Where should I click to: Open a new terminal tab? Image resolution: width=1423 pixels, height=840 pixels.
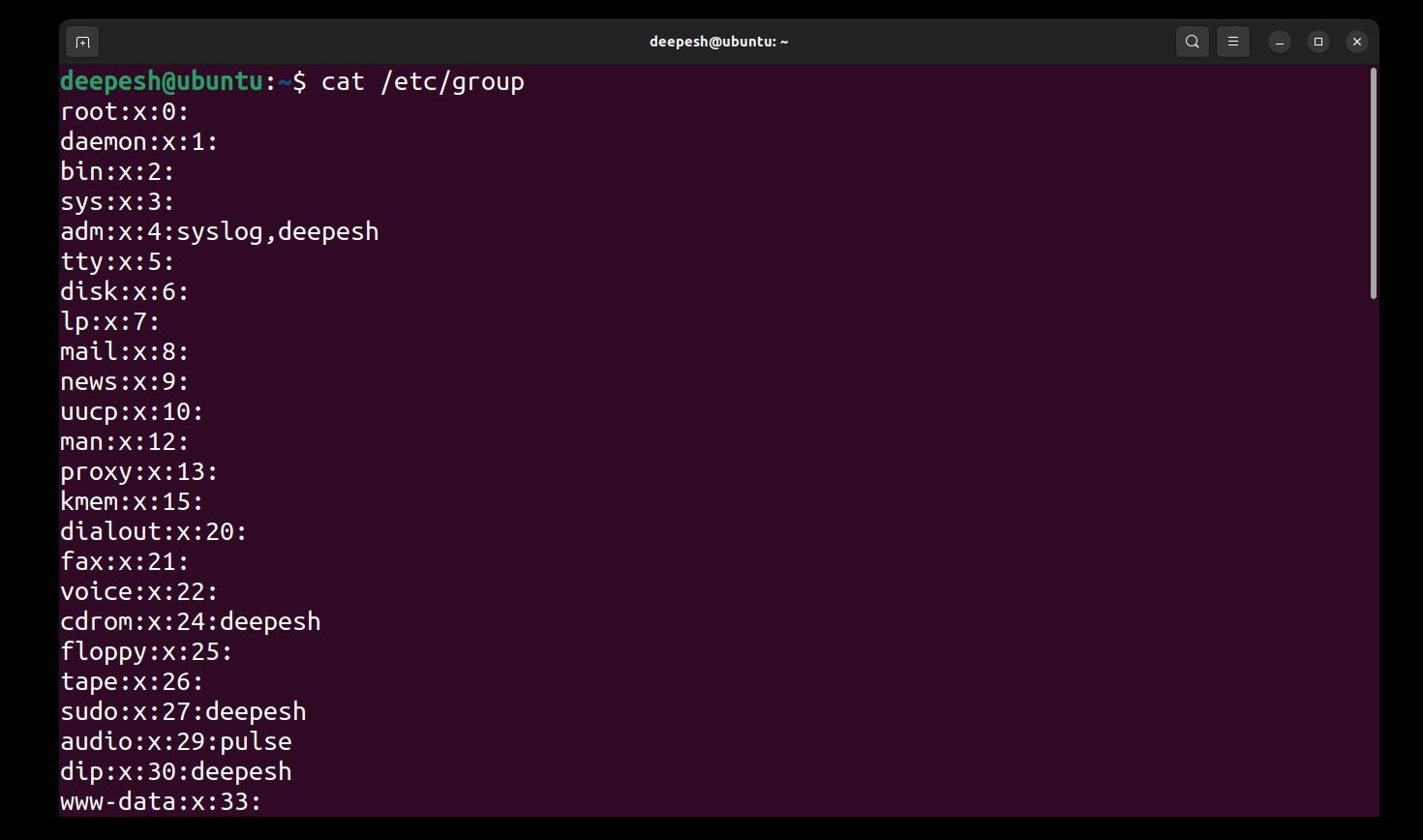82,42
